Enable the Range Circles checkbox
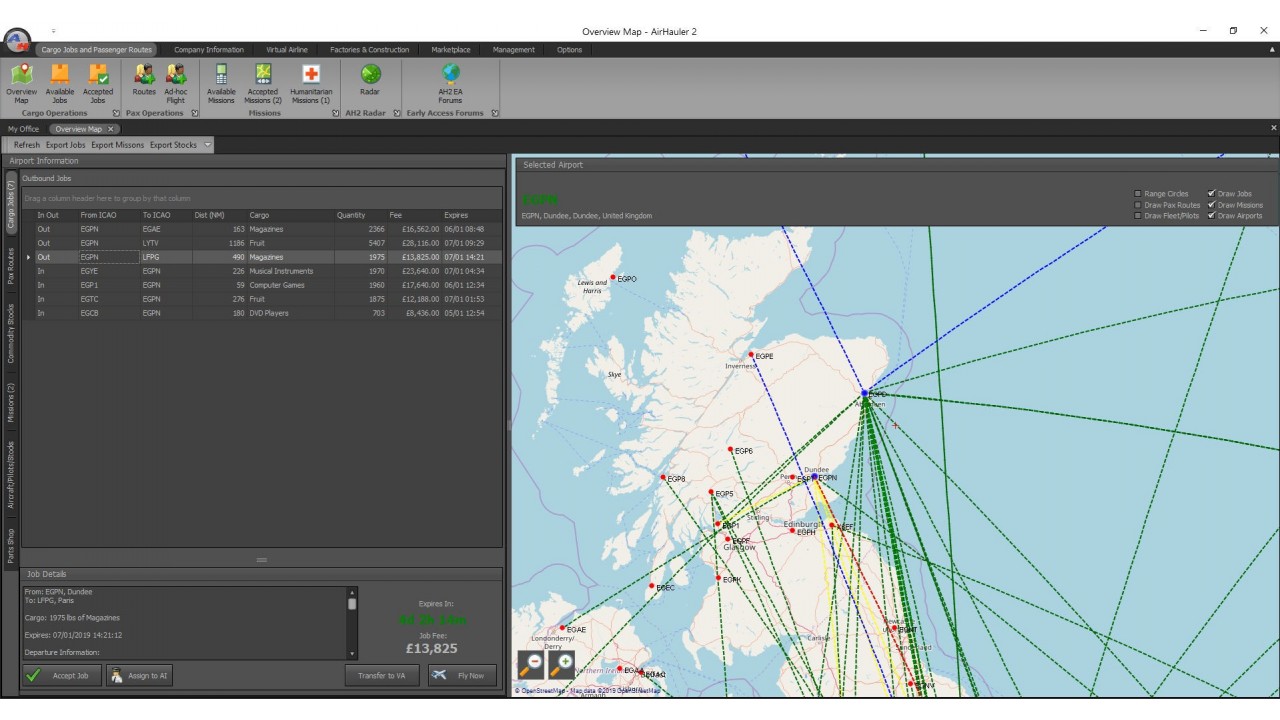1280x720 pixels. [x=1137, y=193]
